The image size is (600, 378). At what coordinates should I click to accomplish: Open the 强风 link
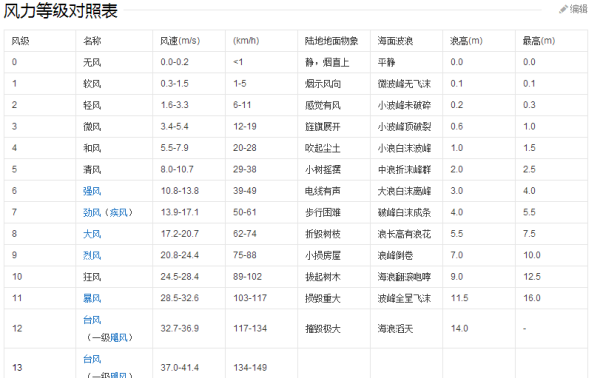(92, 191)
